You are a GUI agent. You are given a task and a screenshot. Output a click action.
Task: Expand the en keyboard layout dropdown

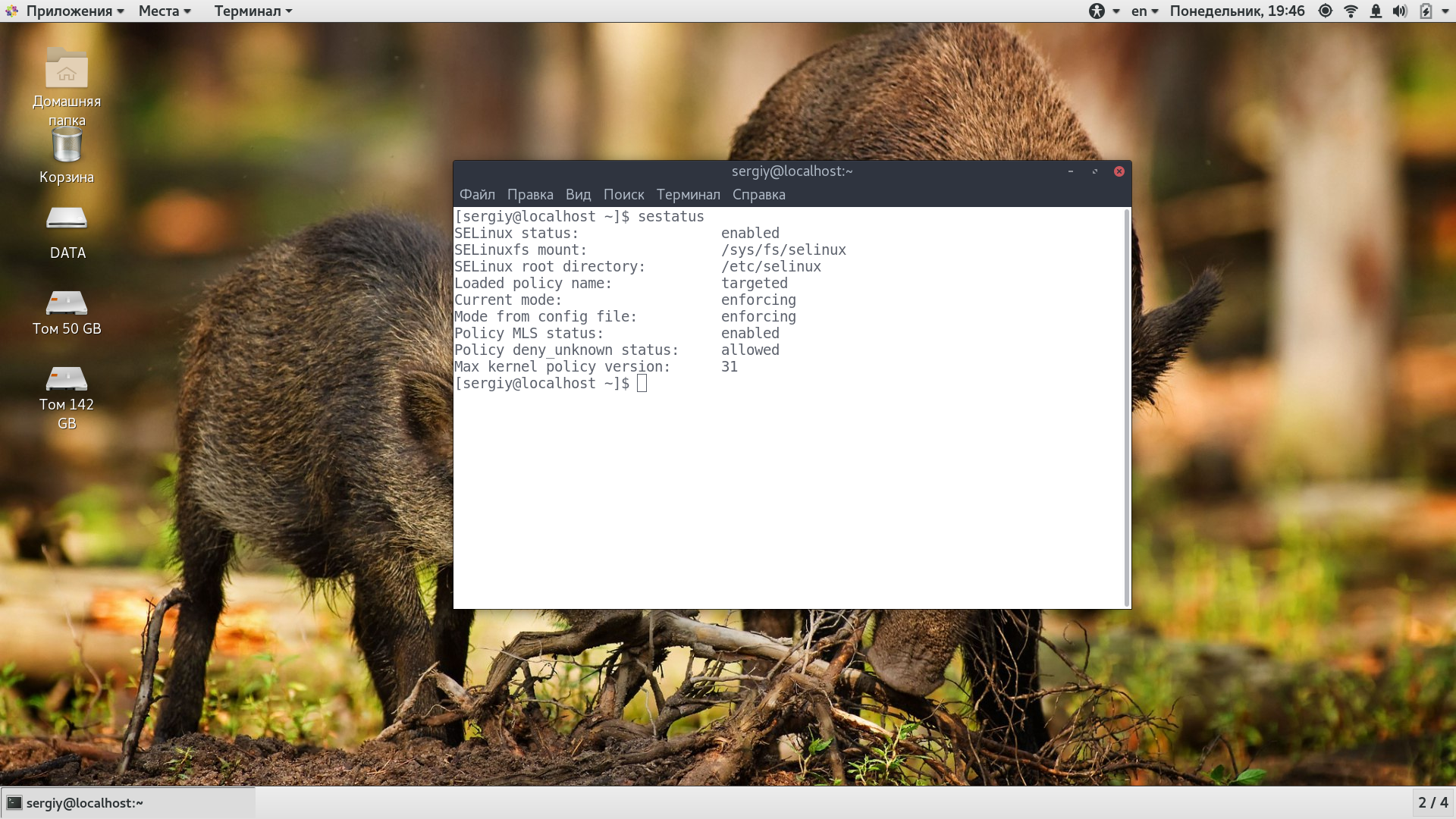tap(1144, 11)
